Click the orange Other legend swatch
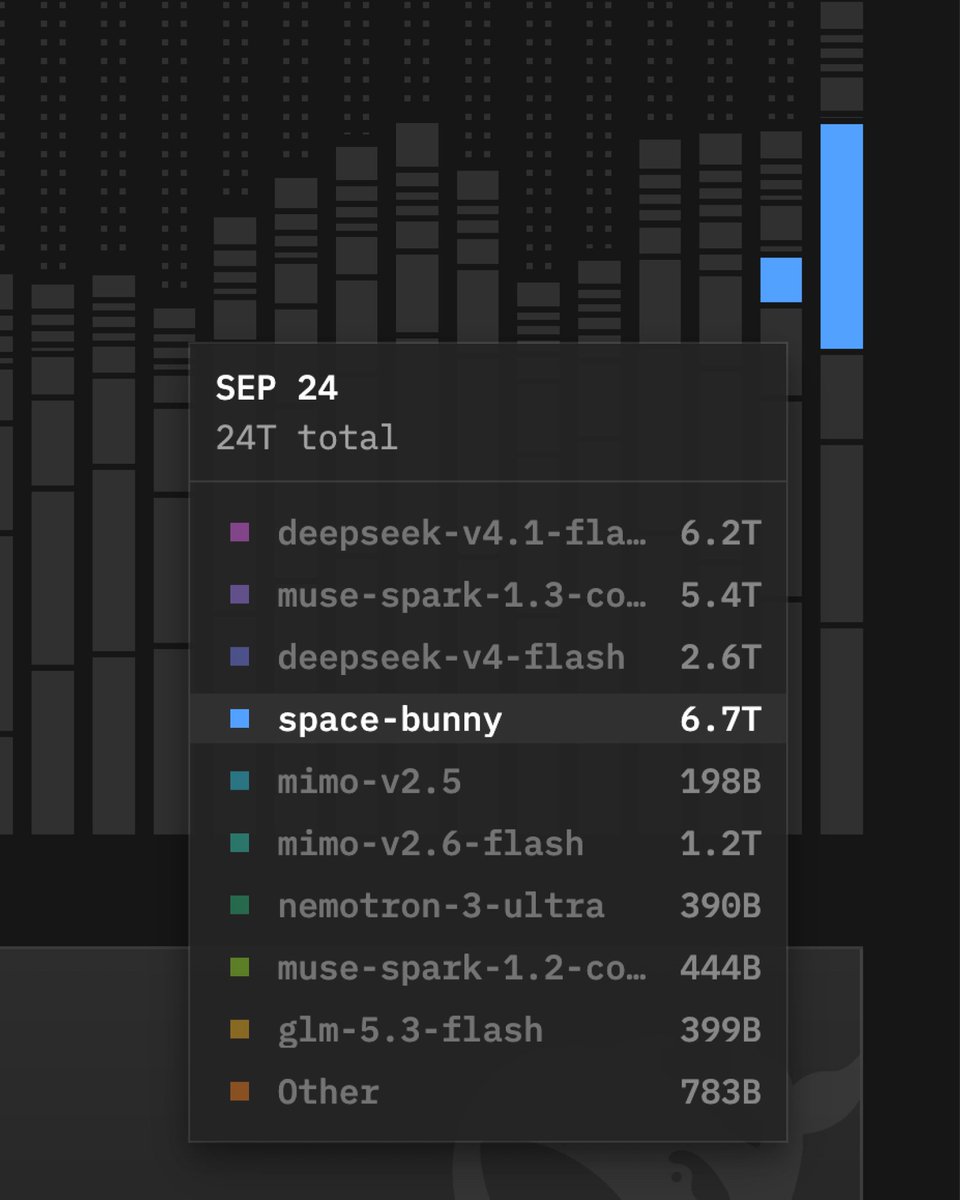This screenshot has width=960, height=1200. tap(239, 1090)
